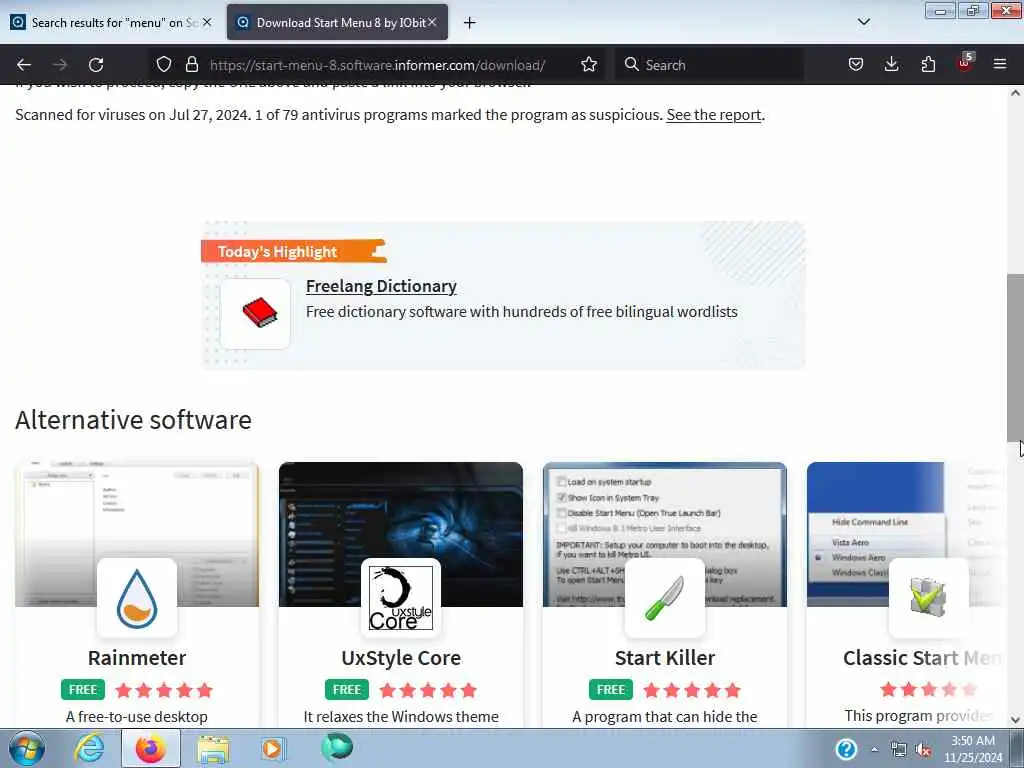Open the extensions puzzle icon
The image size is (1024, 768).
click(928, 64)
